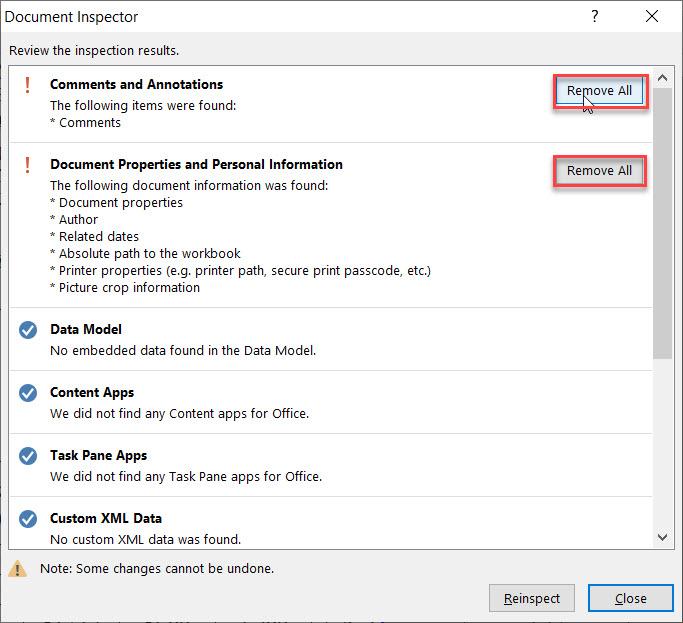
Task: Click the Help question mark button
Action: pos(596,16)
